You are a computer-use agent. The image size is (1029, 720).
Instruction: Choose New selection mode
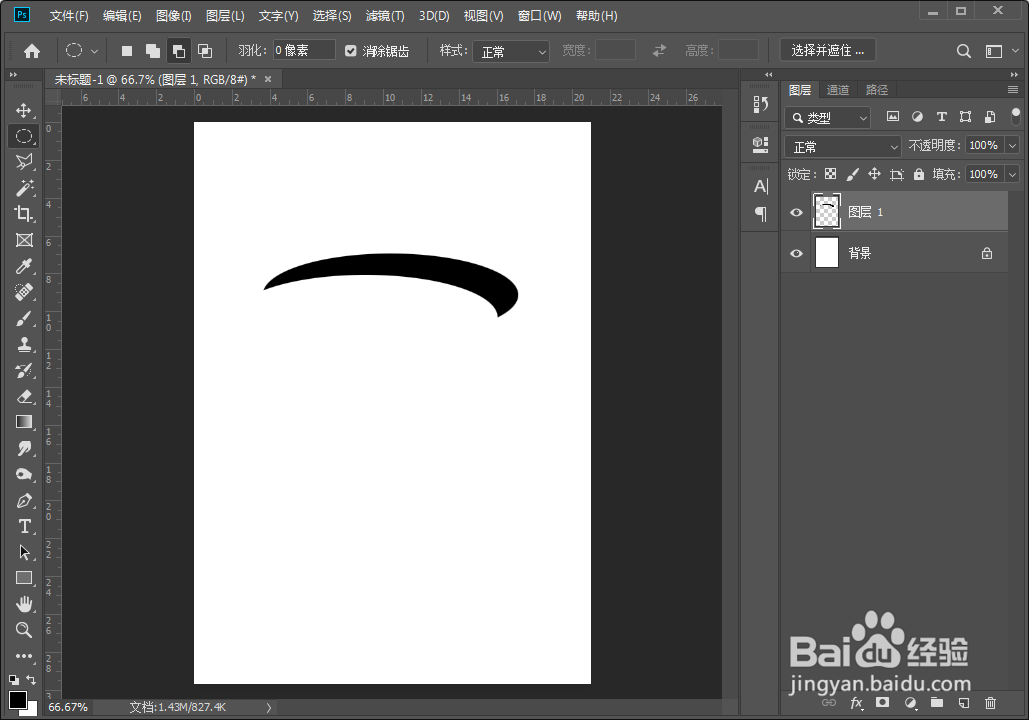[127, 51]
